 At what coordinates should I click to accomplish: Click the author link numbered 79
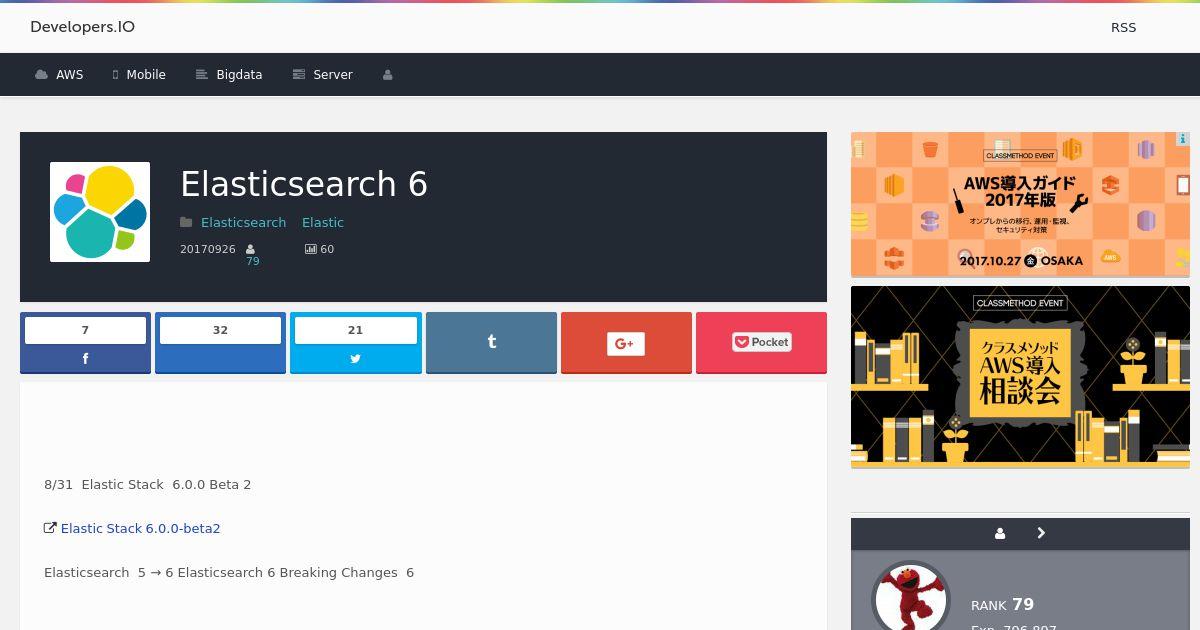[252, 261]
